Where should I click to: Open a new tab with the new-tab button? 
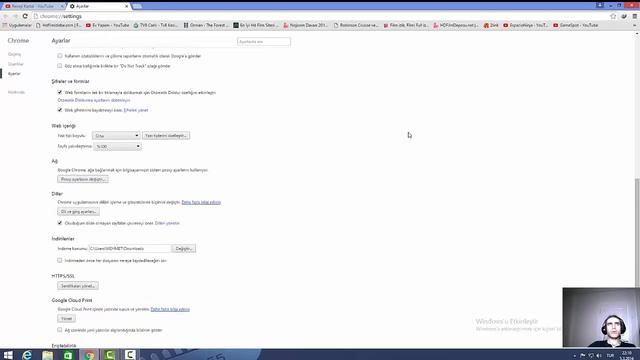coord(137,6)
